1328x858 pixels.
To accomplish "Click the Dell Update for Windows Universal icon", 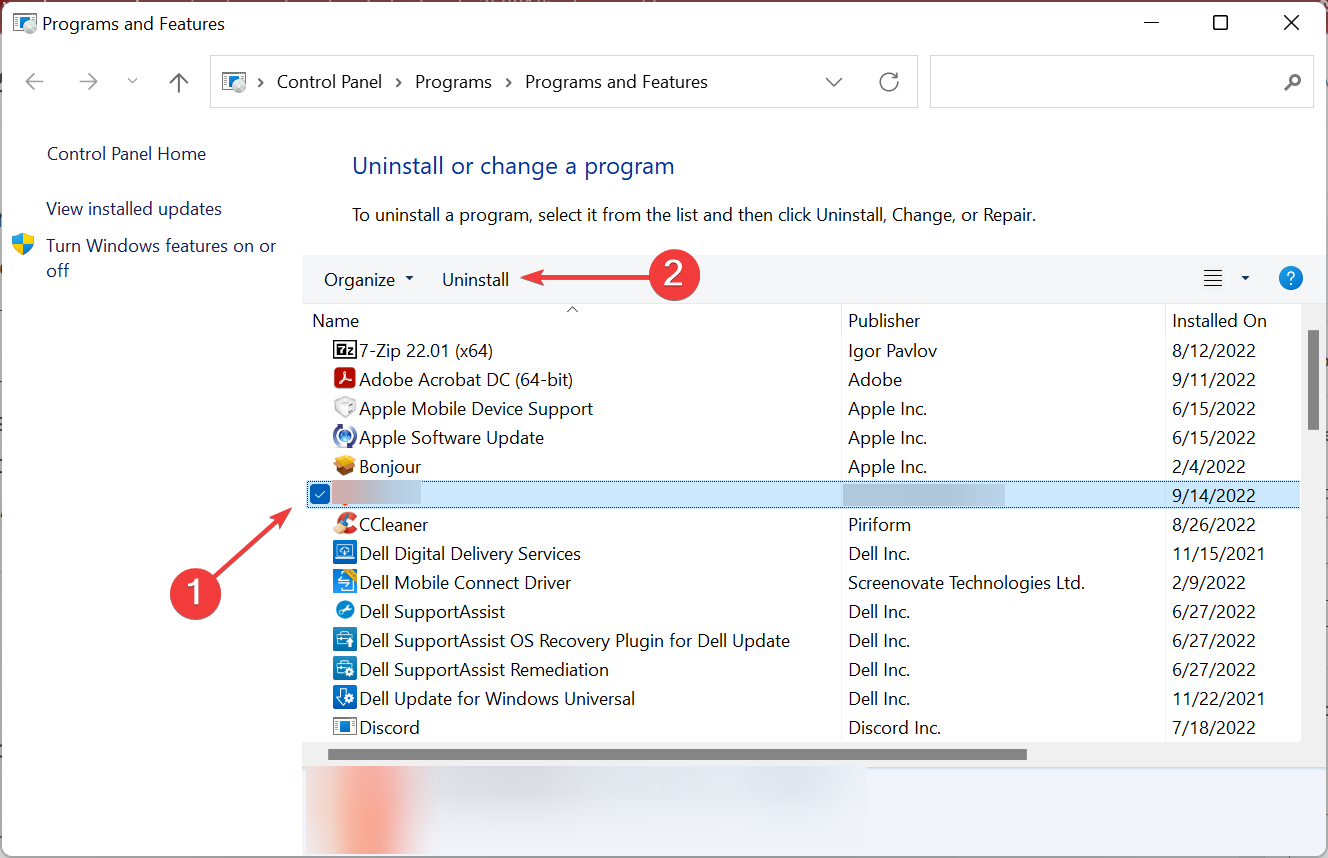I will click(x=345, y=698).
